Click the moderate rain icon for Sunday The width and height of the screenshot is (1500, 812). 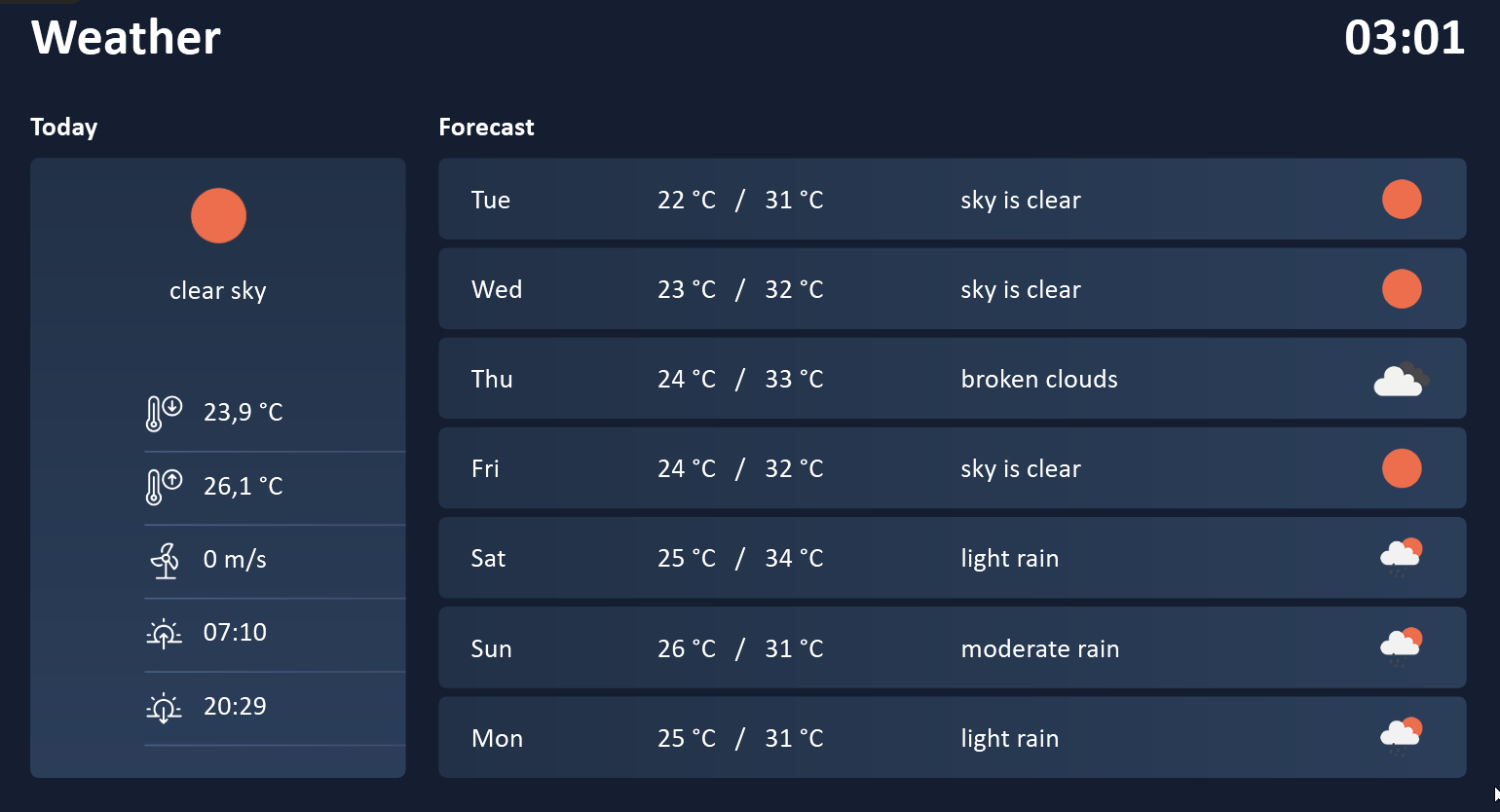[x=1402, y=646]
